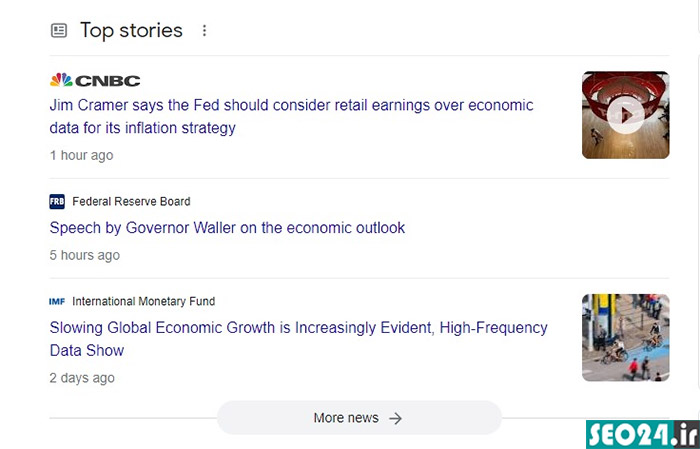This screenshot has height=449, width=700.
Task: Click the SEO24.ir watermark logo
Action: point(643,434)
